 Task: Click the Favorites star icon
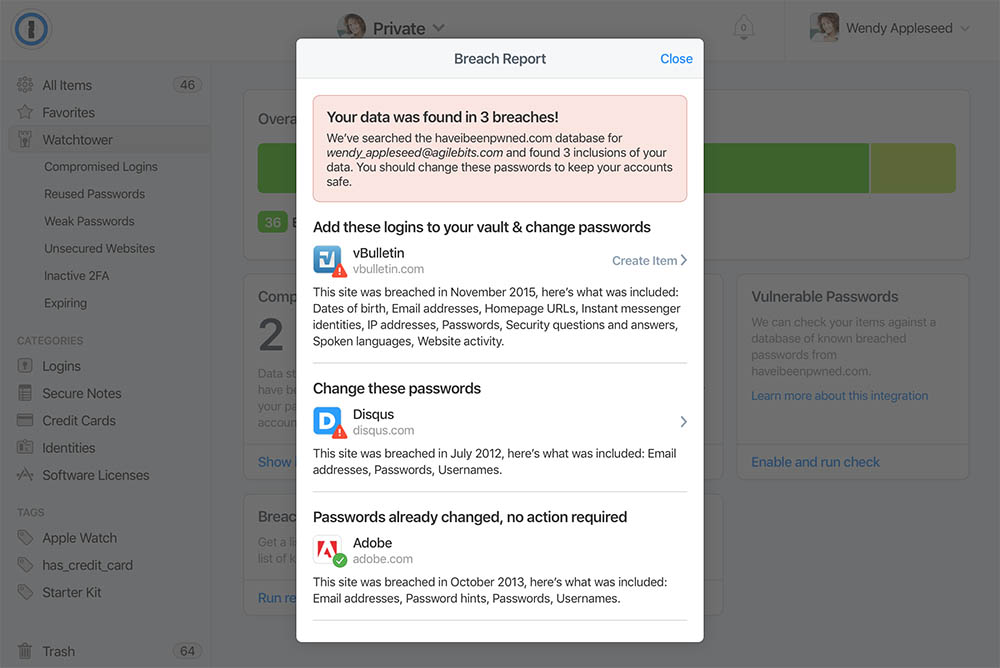pyautogui.click(x=25, y=112)
